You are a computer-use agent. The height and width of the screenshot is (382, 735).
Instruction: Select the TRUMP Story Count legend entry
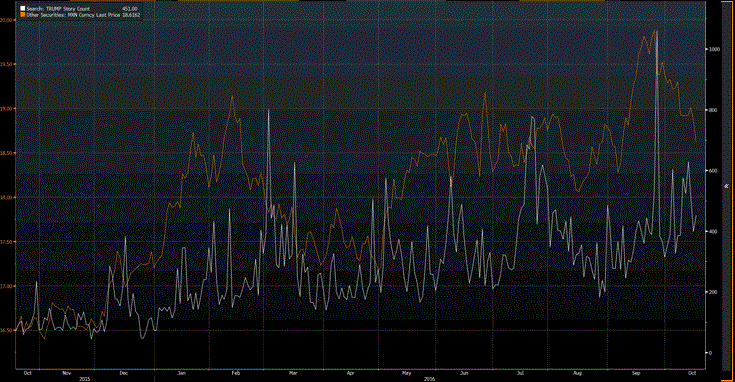click(58, 9)
